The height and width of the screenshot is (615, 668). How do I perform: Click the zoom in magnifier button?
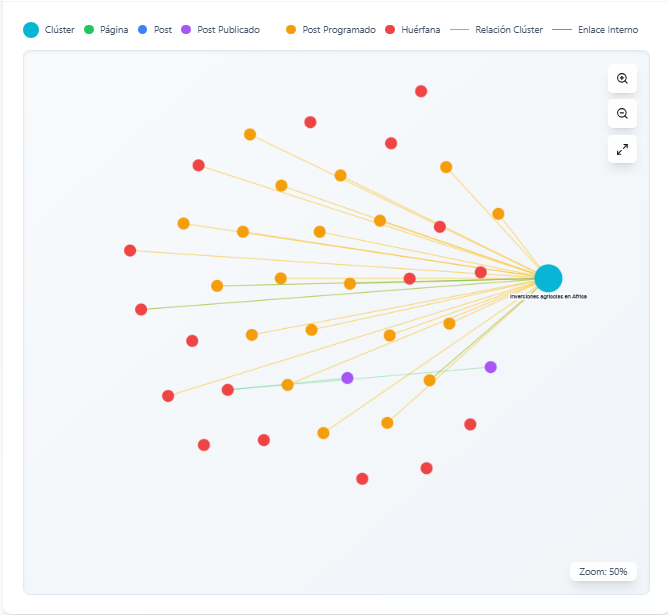tap(622, 78)
